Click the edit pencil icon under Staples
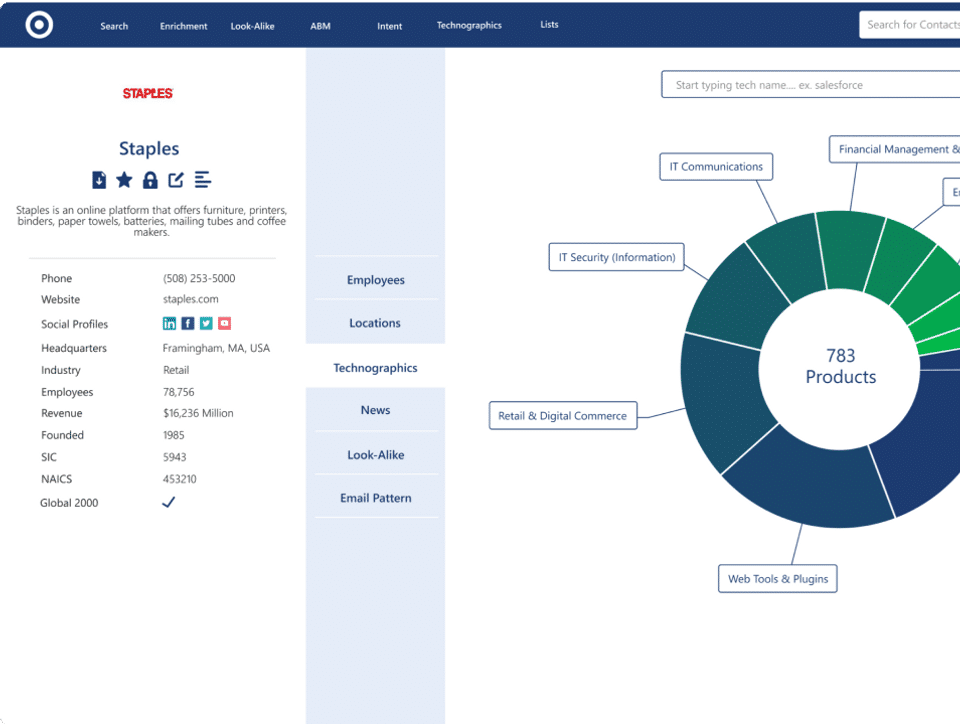The width and height of the screenshot is (960, 724). pos(176,179)
